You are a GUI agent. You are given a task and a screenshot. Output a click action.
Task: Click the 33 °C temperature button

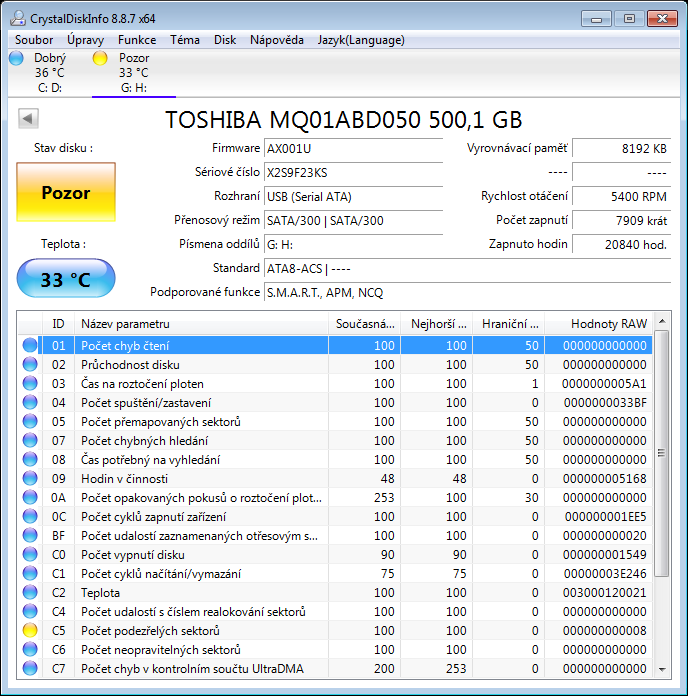[66, 280]
